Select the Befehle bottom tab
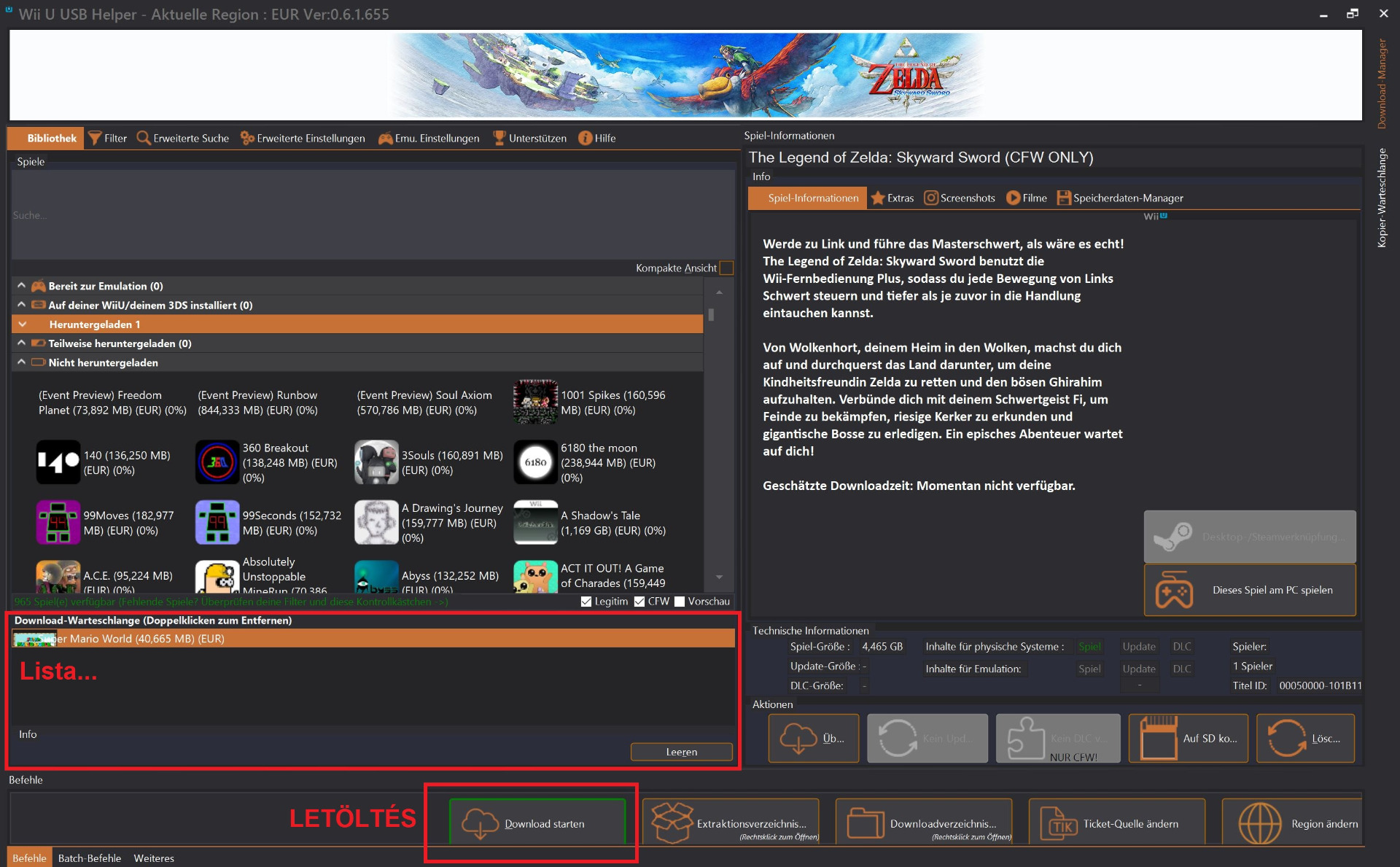Viewport: 1400px width, 867px height. point(29,858)
